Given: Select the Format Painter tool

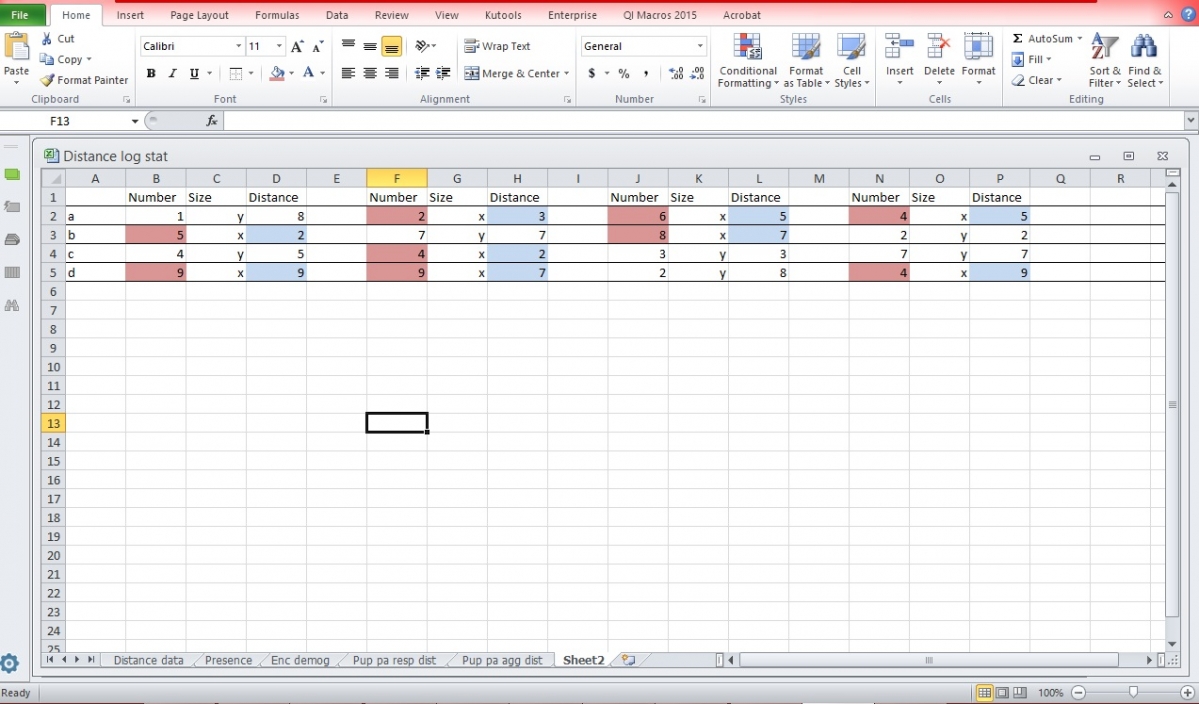Looking at the screenshot, I should [84, 80].
